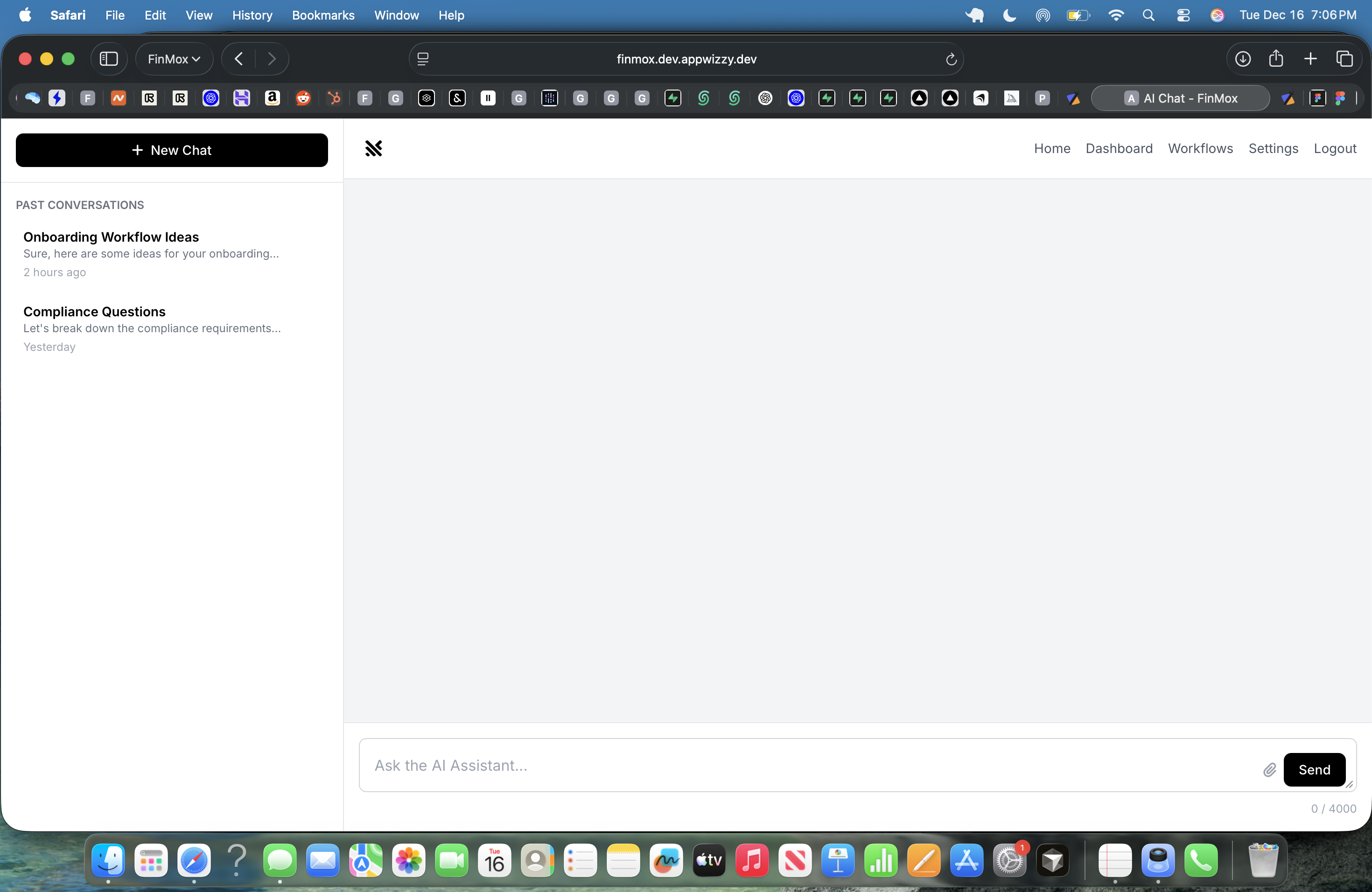Screen dimensions: 1372x892
Task: Open Safari downloads icon
Action: click(1242, 59)
